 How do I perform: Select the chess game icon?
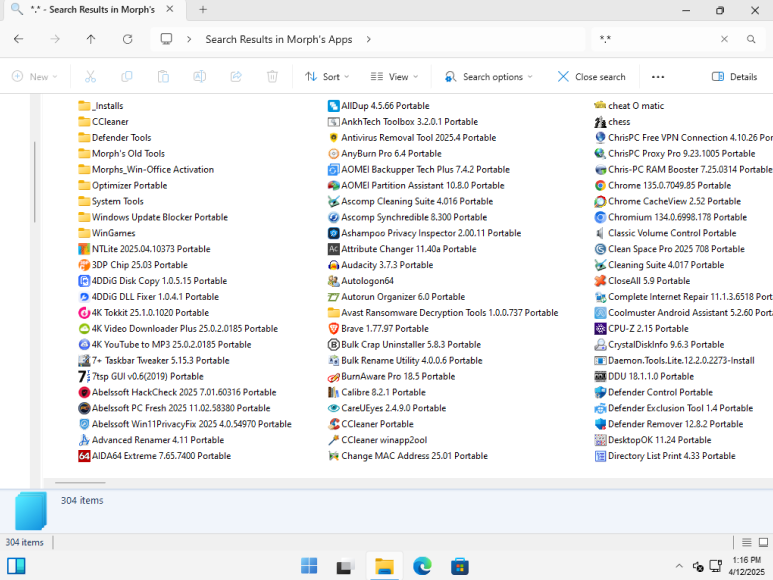tap(600, 122)
